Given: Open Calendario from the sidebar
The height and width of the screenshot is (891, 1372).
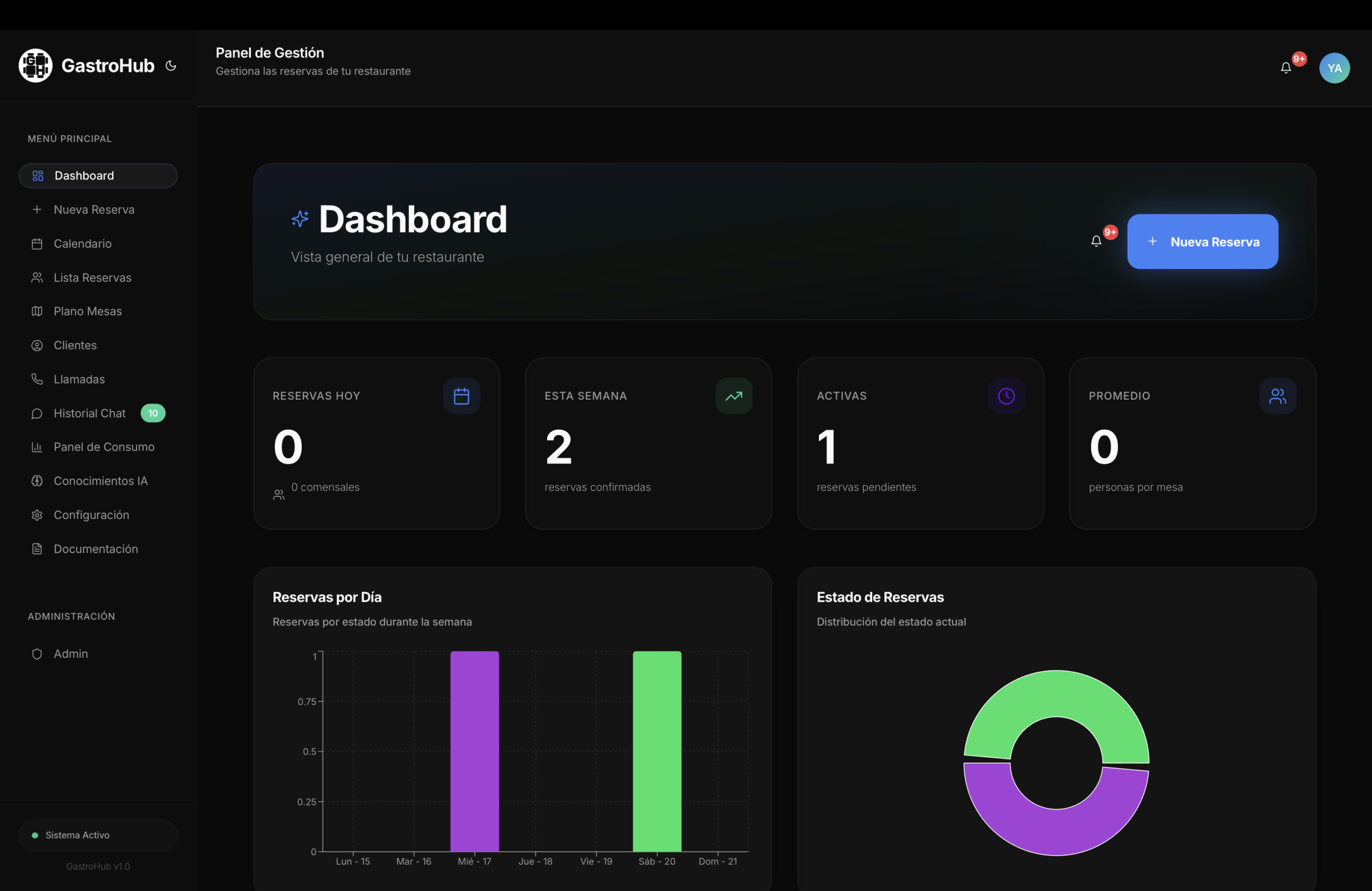Looking at the screenshot, I should pyautogui.click(x=83, y=244).
